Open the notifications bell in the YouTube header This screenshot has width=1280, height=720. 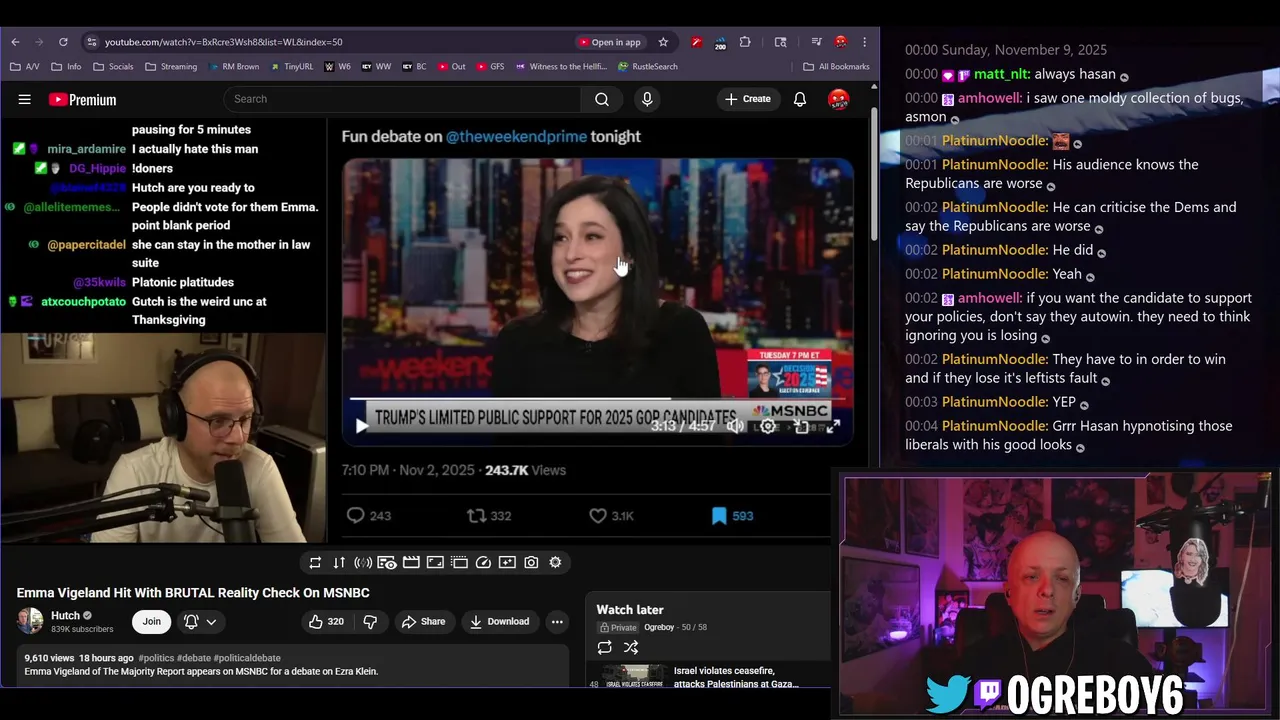coord(800,99)
